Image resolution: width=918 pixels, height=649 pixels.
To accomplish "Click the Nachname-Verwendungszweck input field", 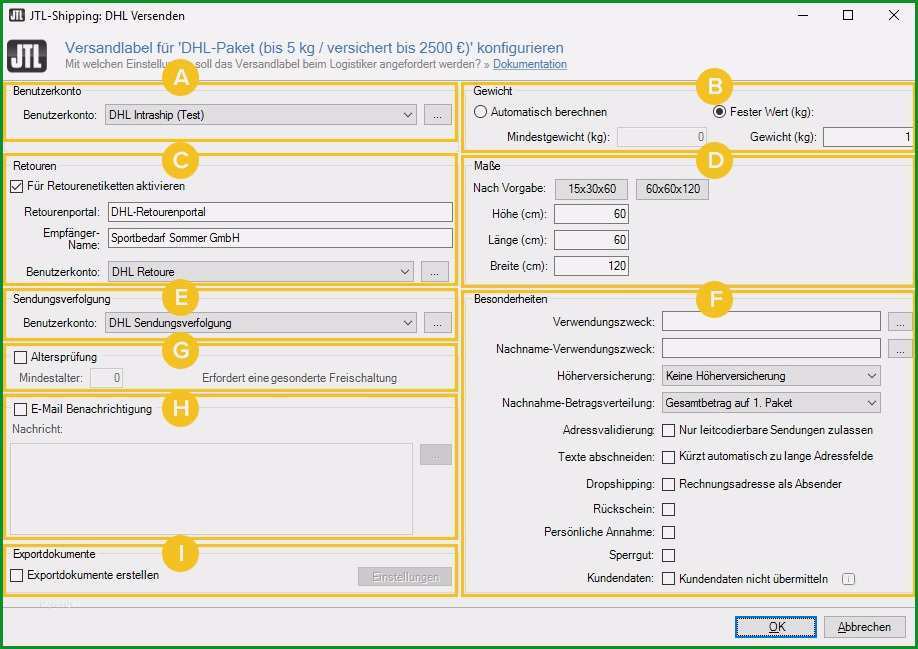I will pos(771,348).
